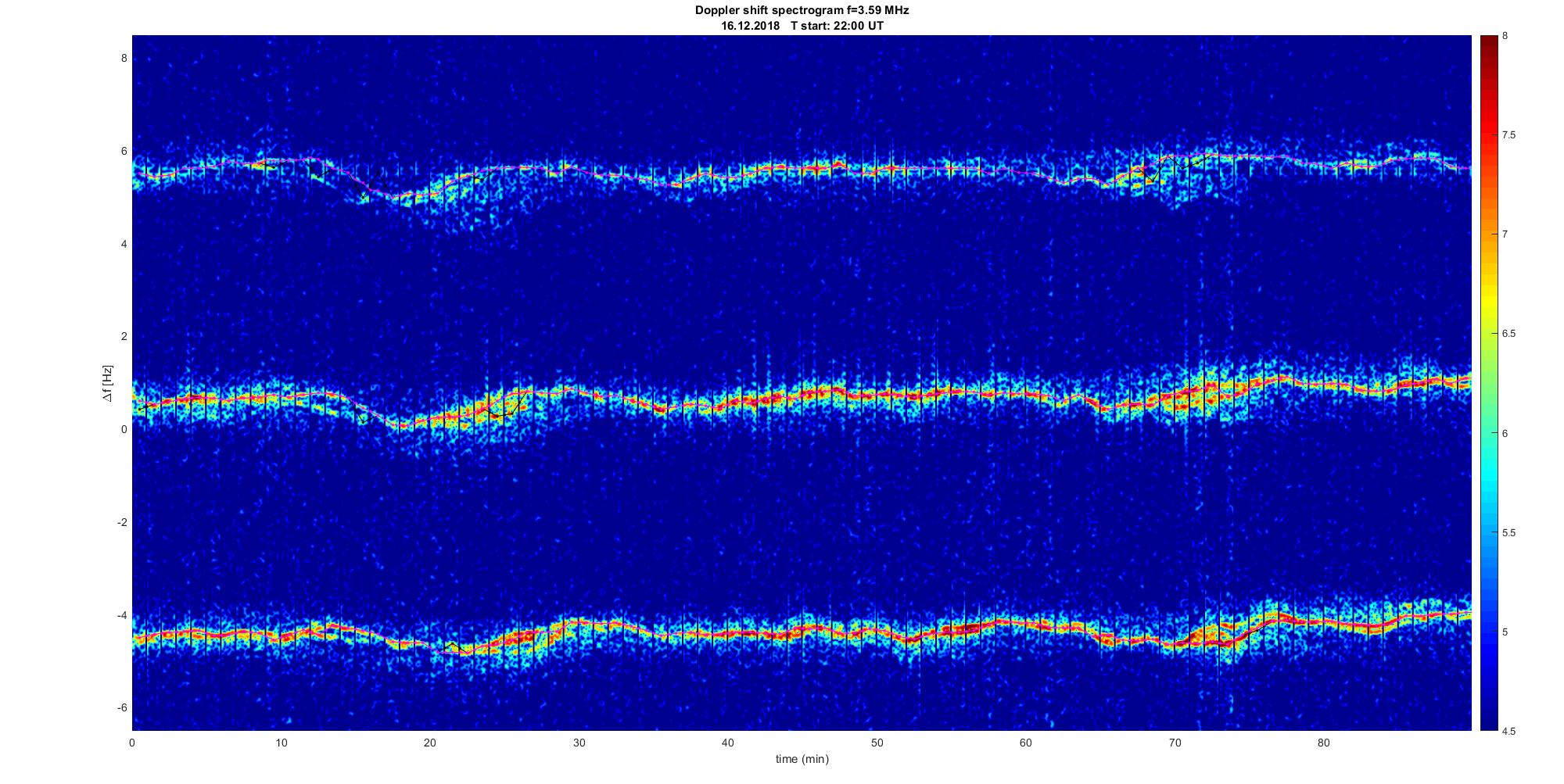Click the x-axis tick label '70'
The height and width of the screenshot is (784, 1564).
pos(1175,743)
